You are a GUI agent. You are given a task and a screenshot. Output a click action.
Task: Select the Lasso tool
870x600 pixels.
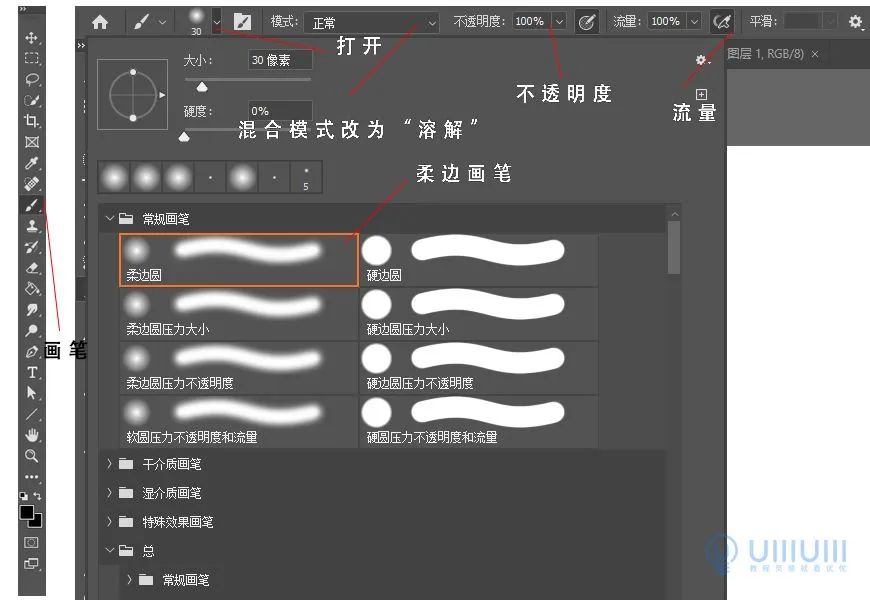coord(33,78)
